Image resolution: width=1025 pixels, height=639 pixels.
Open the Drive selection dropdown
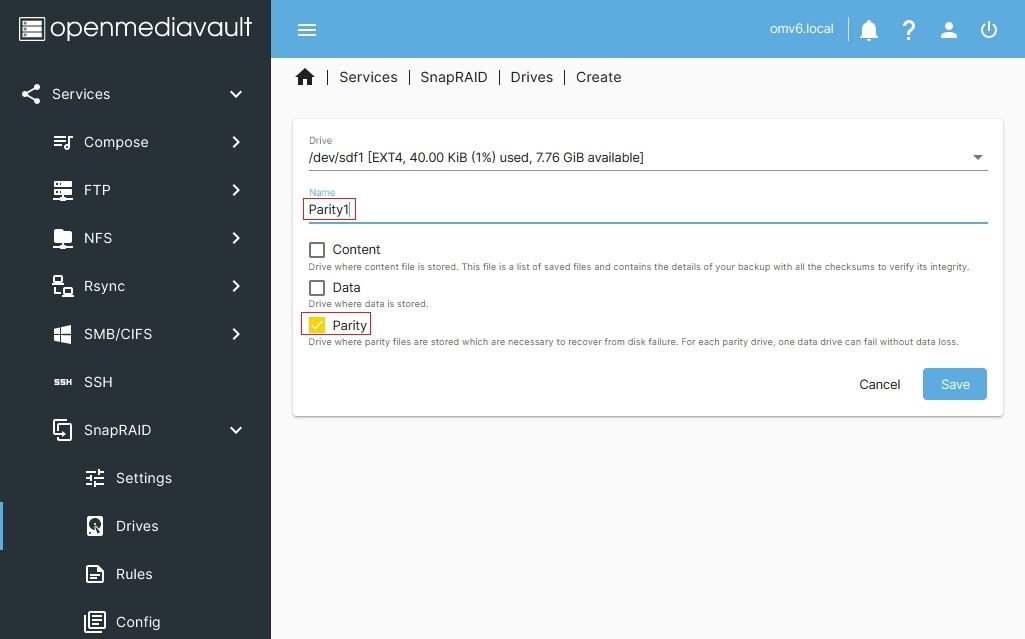pyautogui.click(x=978, y=157)
